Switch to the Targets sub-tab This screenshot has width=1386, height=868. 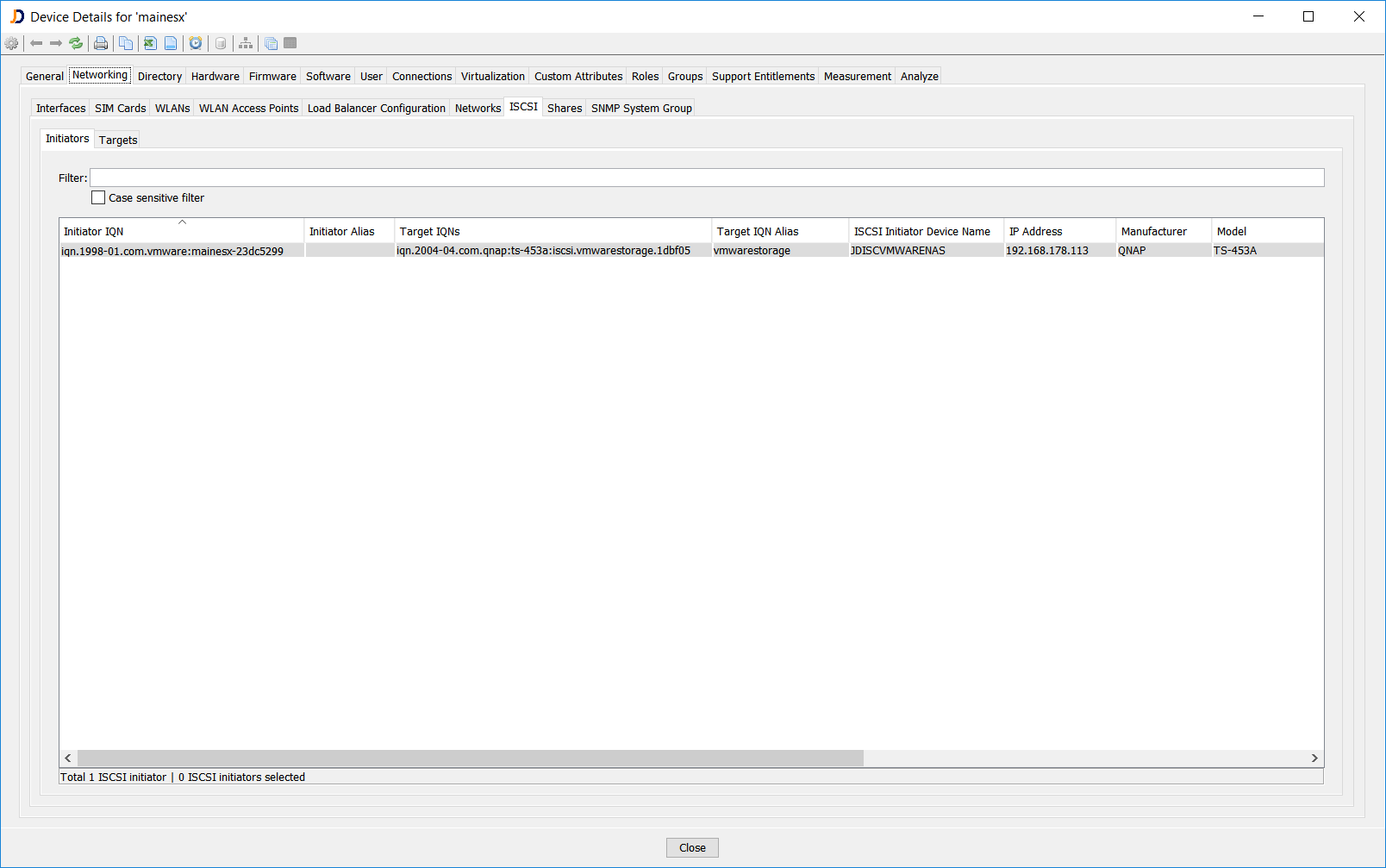pyautogui.click(x=118, y=140)
